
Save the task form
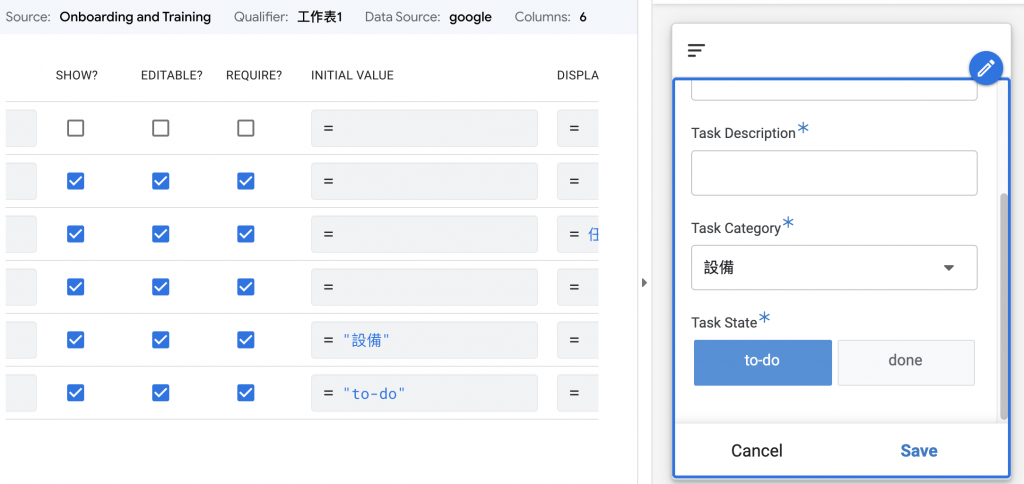[x=918, y=451]
